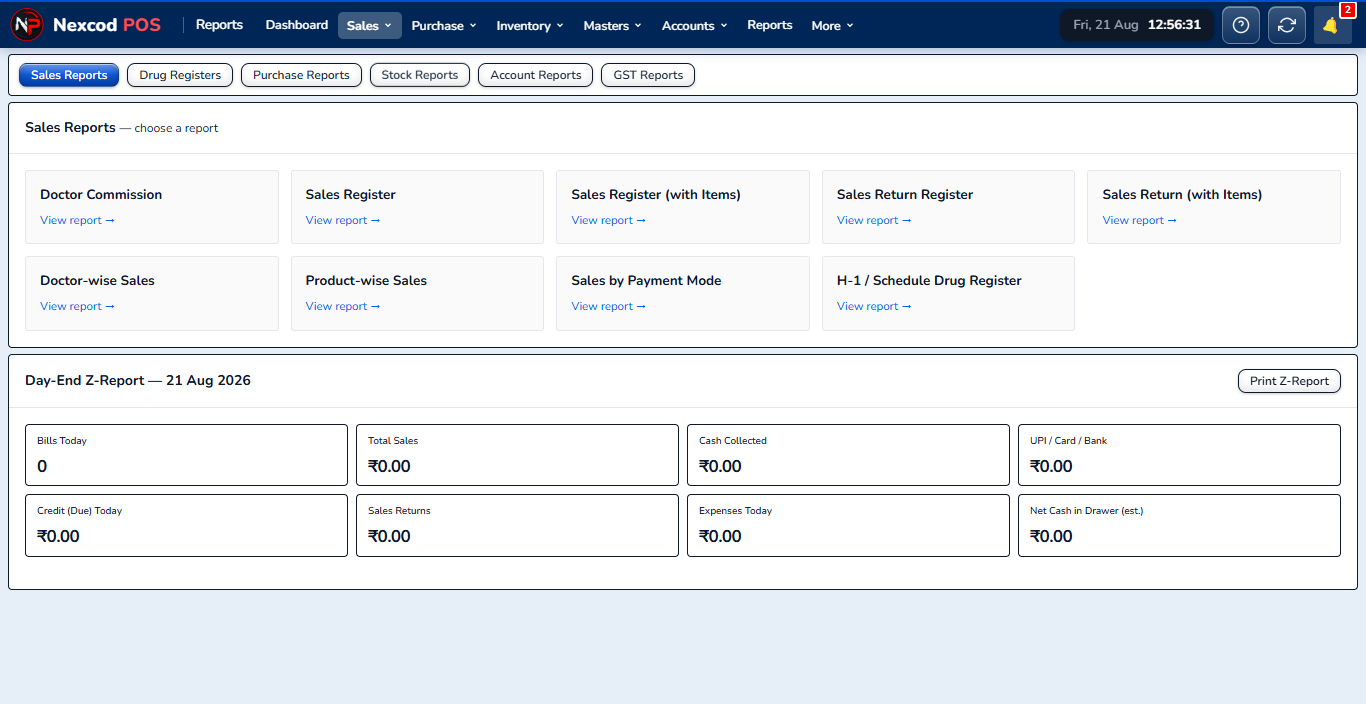The image size is (1366, 704).
Task: Click the UPI / Card / Bank stat card
Action: (x=1179, y=455)
